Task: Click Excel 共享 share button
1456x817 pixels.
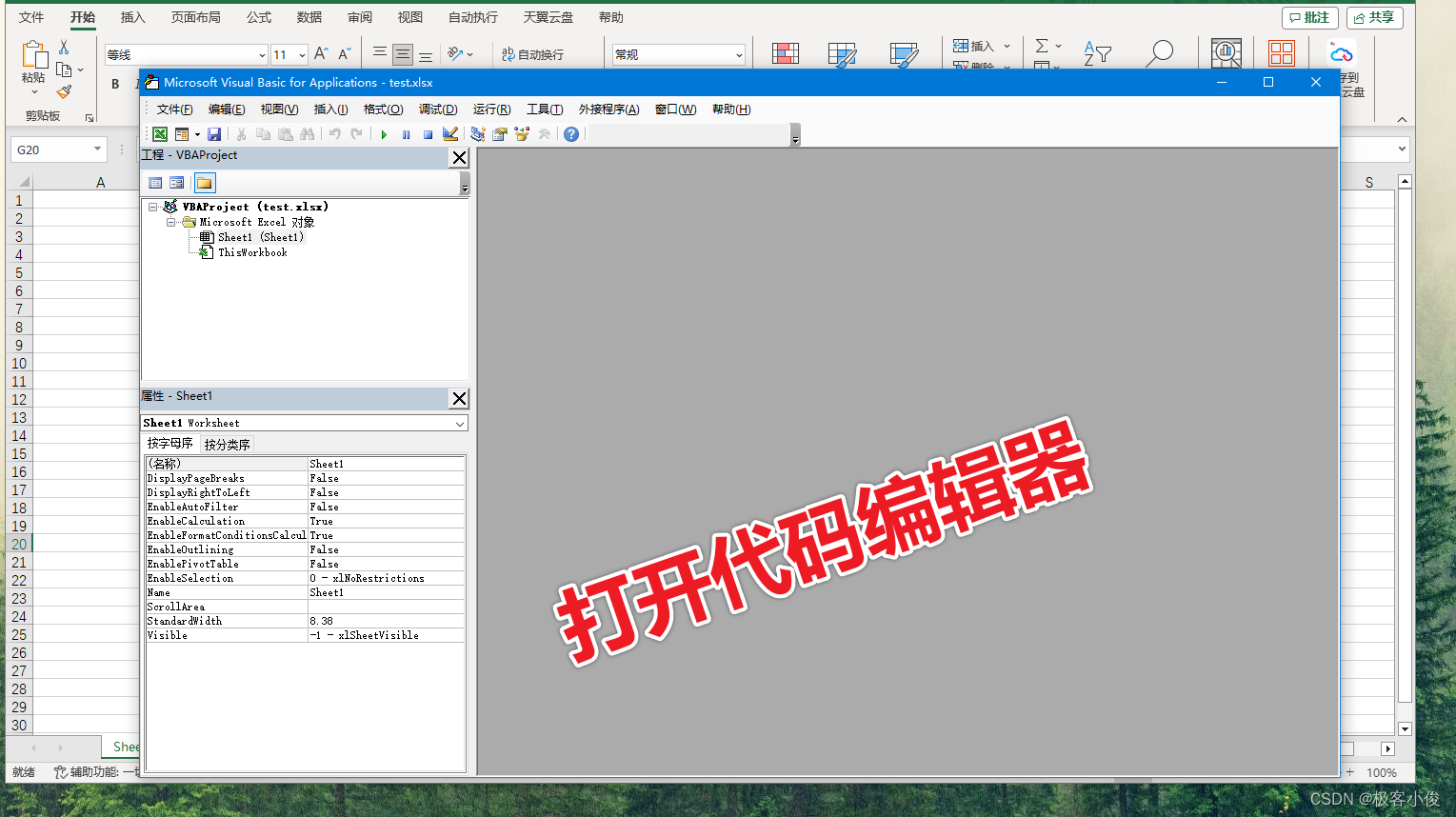Action: pyautogui.click(x=1374, y=17)
